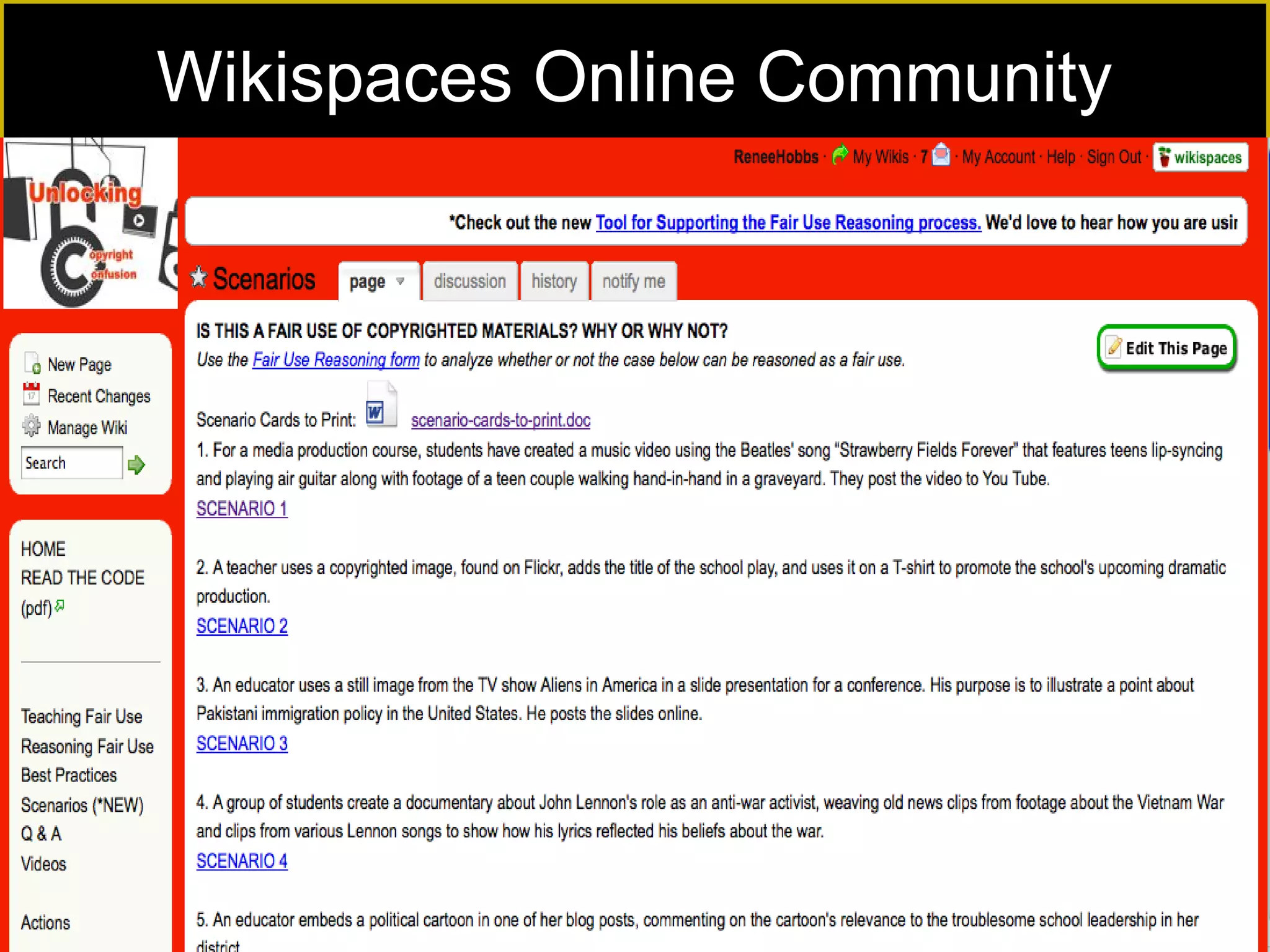This screenshot has width=1270, height=952.
Task: Click the star icon next to Scenarios
Action: [x=198, y=278]
